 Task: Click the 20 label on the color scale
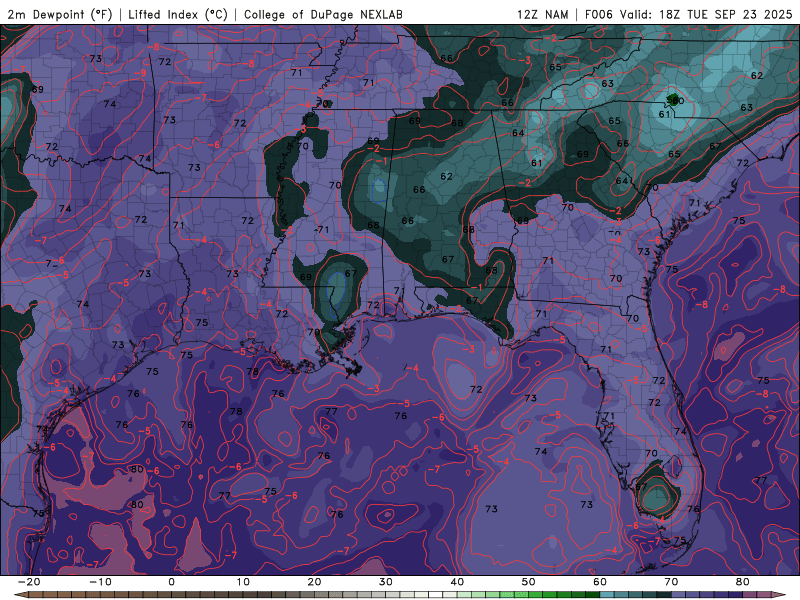pos(314,582)
